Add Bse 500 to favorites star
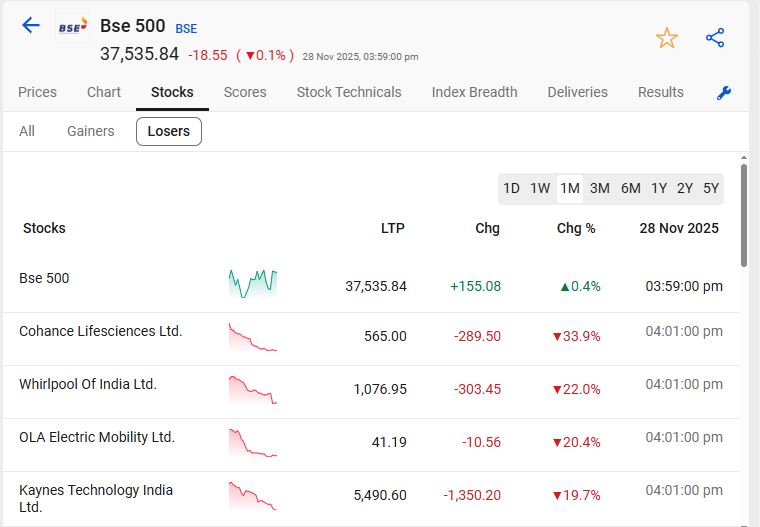Image resolution: width=760 pixels, height=527 pixels. tap(667, 39)
